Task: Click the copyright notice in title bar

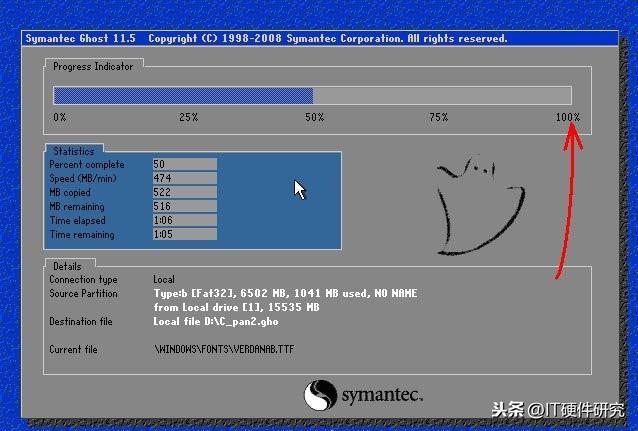Action: click(x=328, y=39)
